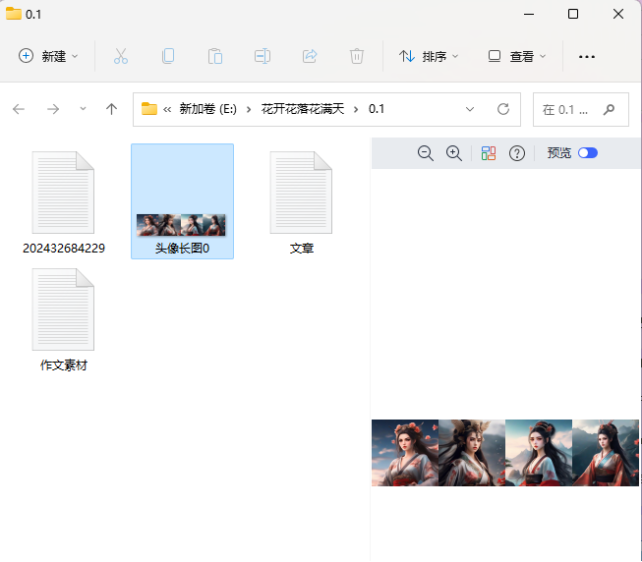The width and height of the screenshot is (642, 562).
Task: Expand the recent locations chevron
Action: pos(83,109)
